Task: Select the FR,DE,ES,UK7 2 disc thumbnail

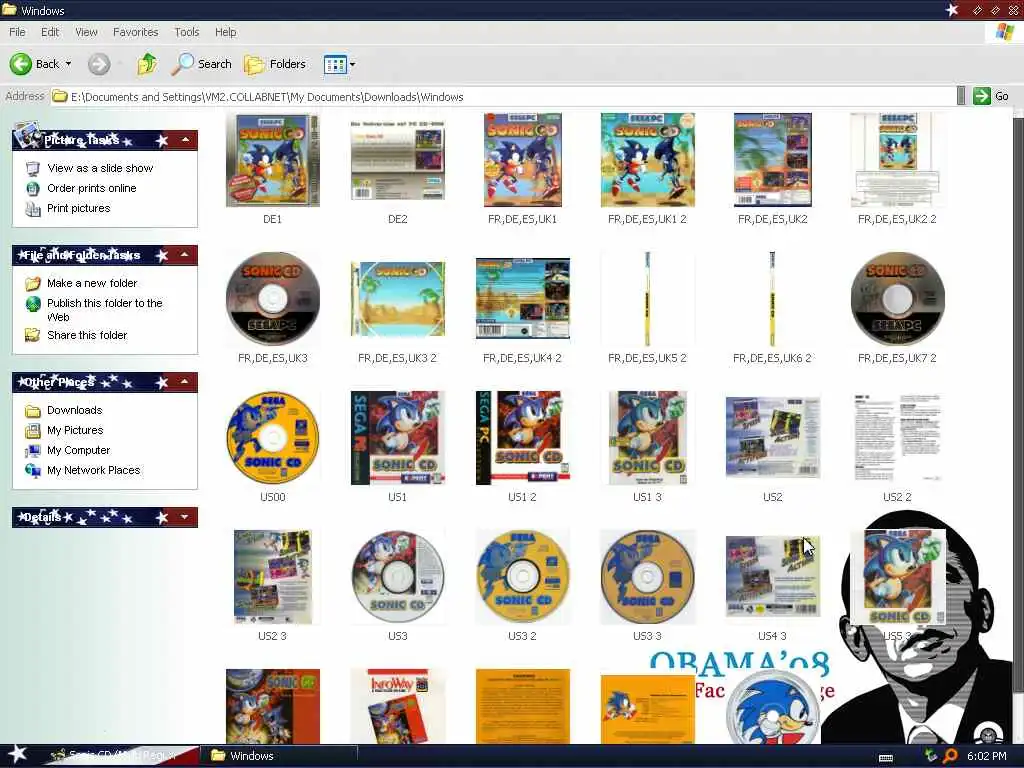Action: [x=897, y=299]
